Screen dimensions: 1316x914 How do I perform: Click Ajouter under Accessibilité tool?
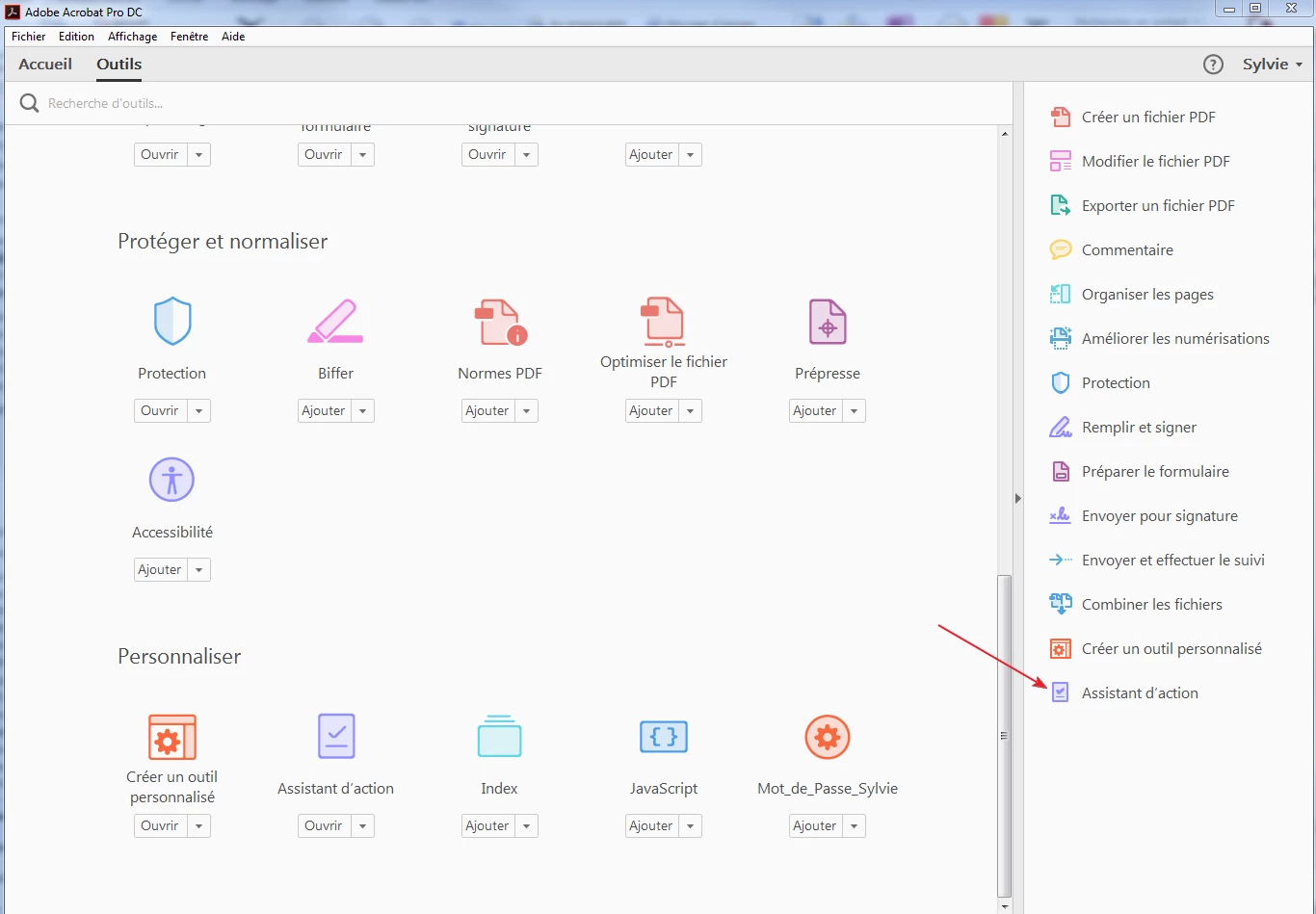tap(160, 569)
